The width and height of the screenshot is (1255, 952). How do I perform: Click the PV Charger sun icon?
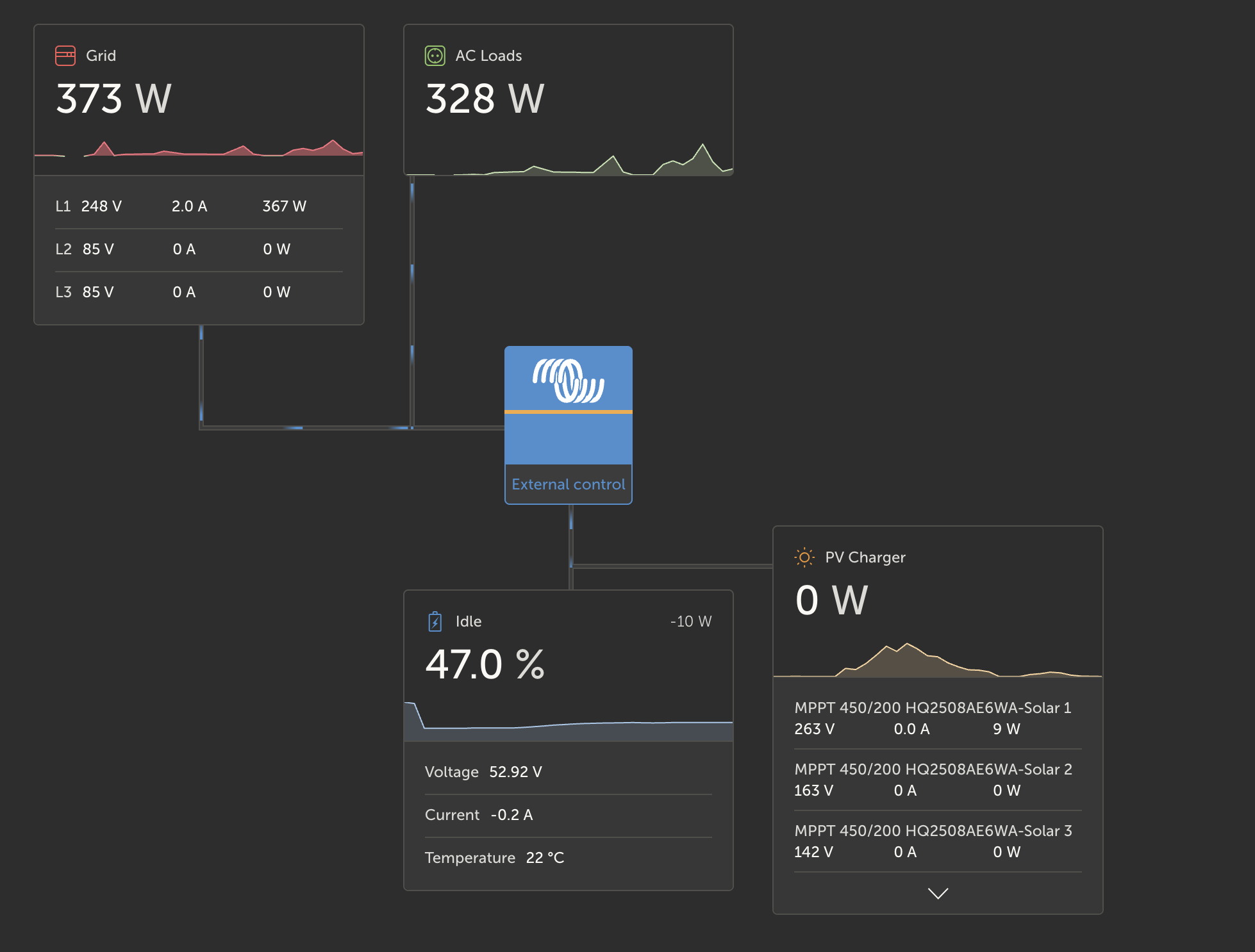point(804,557)
